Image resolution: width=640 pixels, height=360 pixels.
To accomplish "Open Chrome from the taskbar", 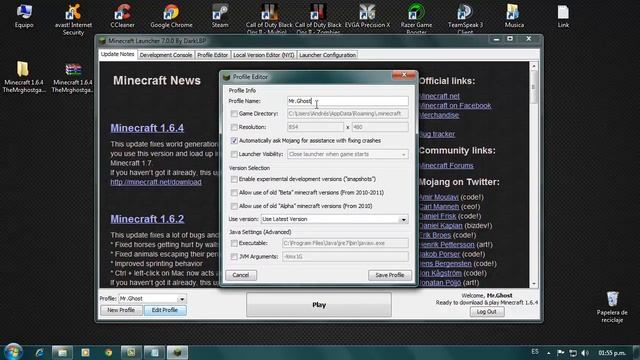I will (108, 352).
